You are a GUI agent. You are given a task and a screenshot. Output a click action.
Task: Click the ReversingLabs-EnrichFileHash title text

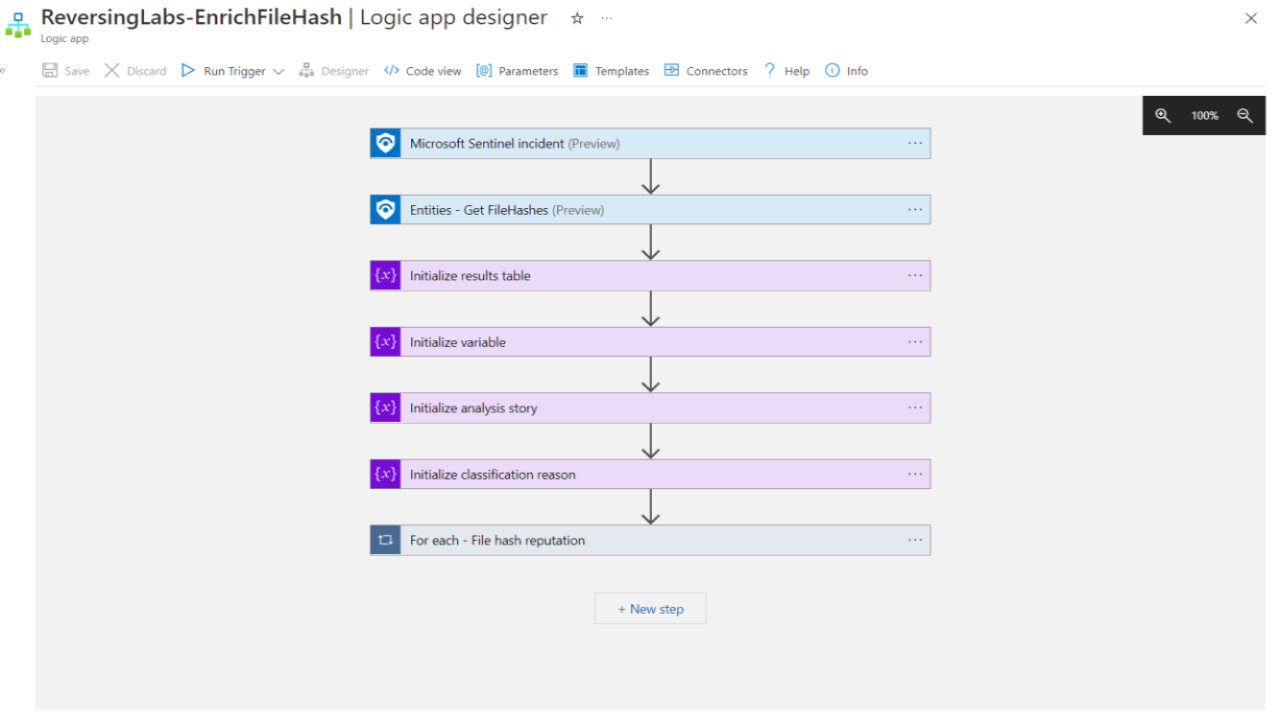[191, 17]
